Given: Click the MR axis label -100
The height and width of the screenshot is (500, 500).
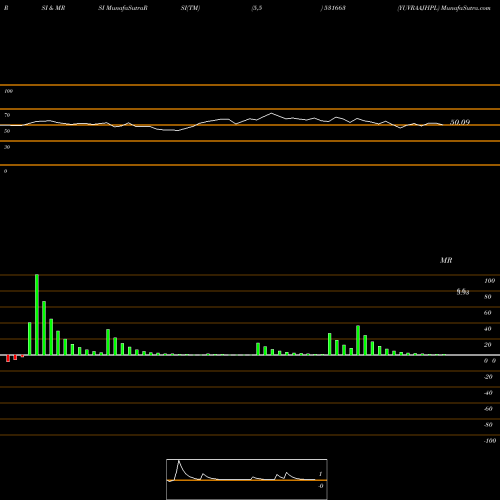Looking at the screenshot, I should coord(490,441).
